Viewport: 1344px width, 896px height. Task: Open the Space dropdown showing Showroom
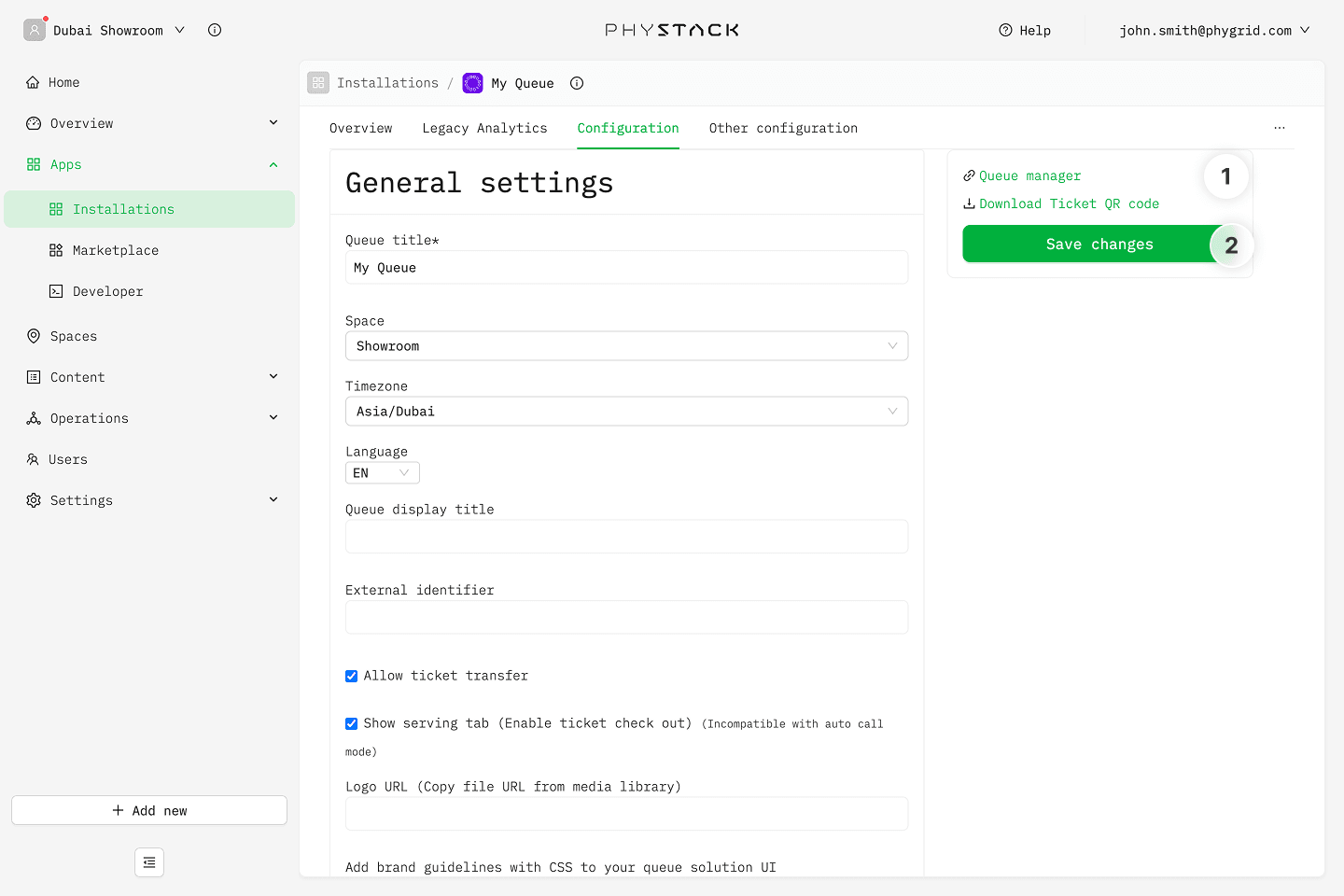pyautogui.click(x=626, y=346)
